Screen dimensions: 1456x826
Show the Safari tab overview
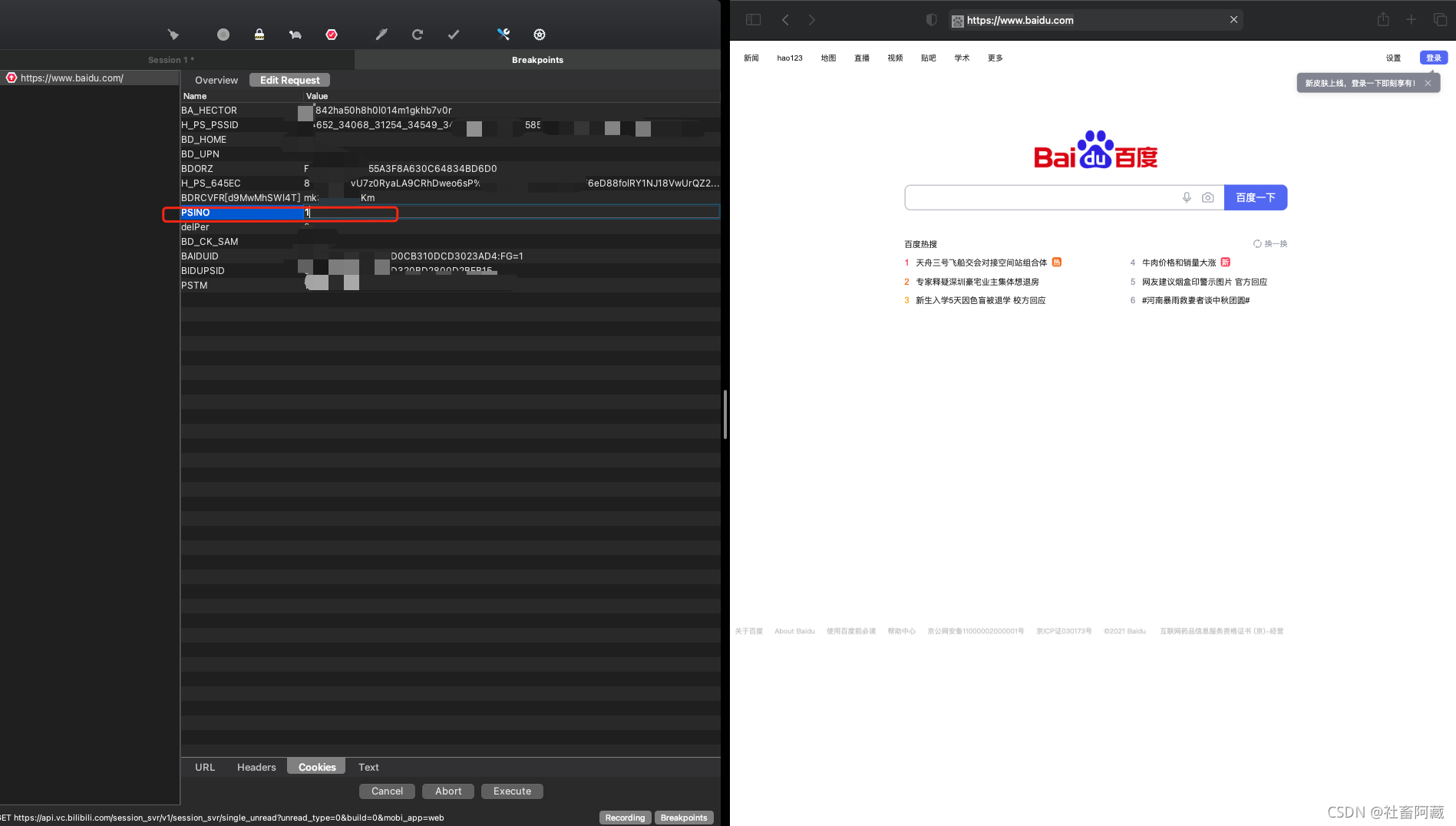(1440, 19)
